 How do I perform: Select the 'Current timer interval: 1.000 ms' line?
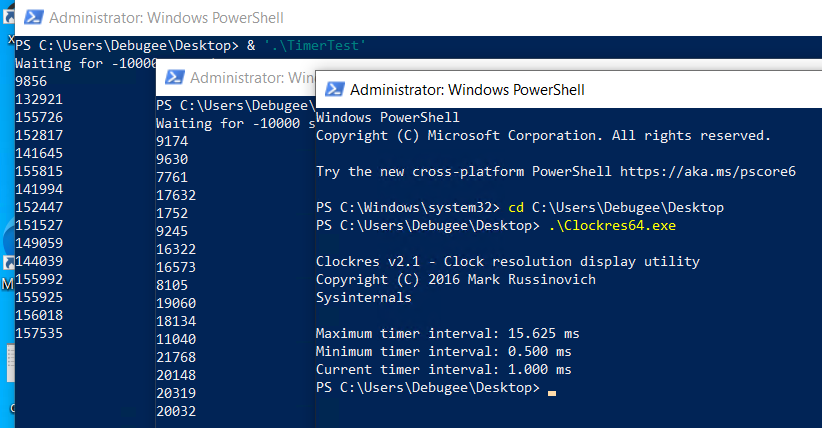(444, 369)
